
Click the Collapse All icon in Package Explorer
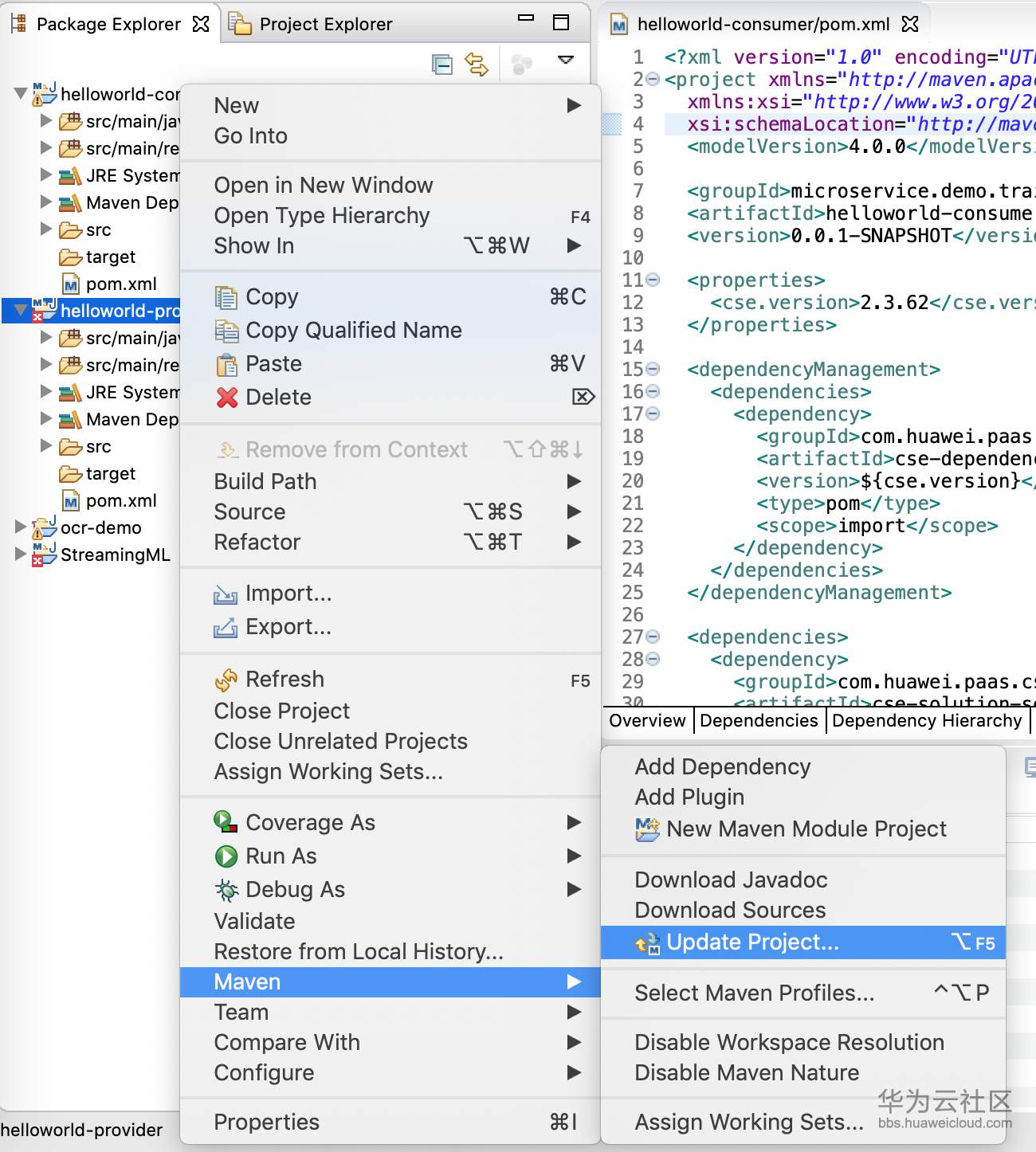coord(441,64)
